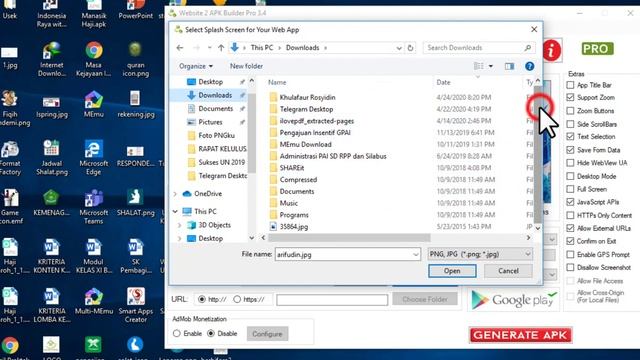Expand the 3D Objects tree node
The width and height of the screenshot is (640, 360).
[x=180, y=225]
